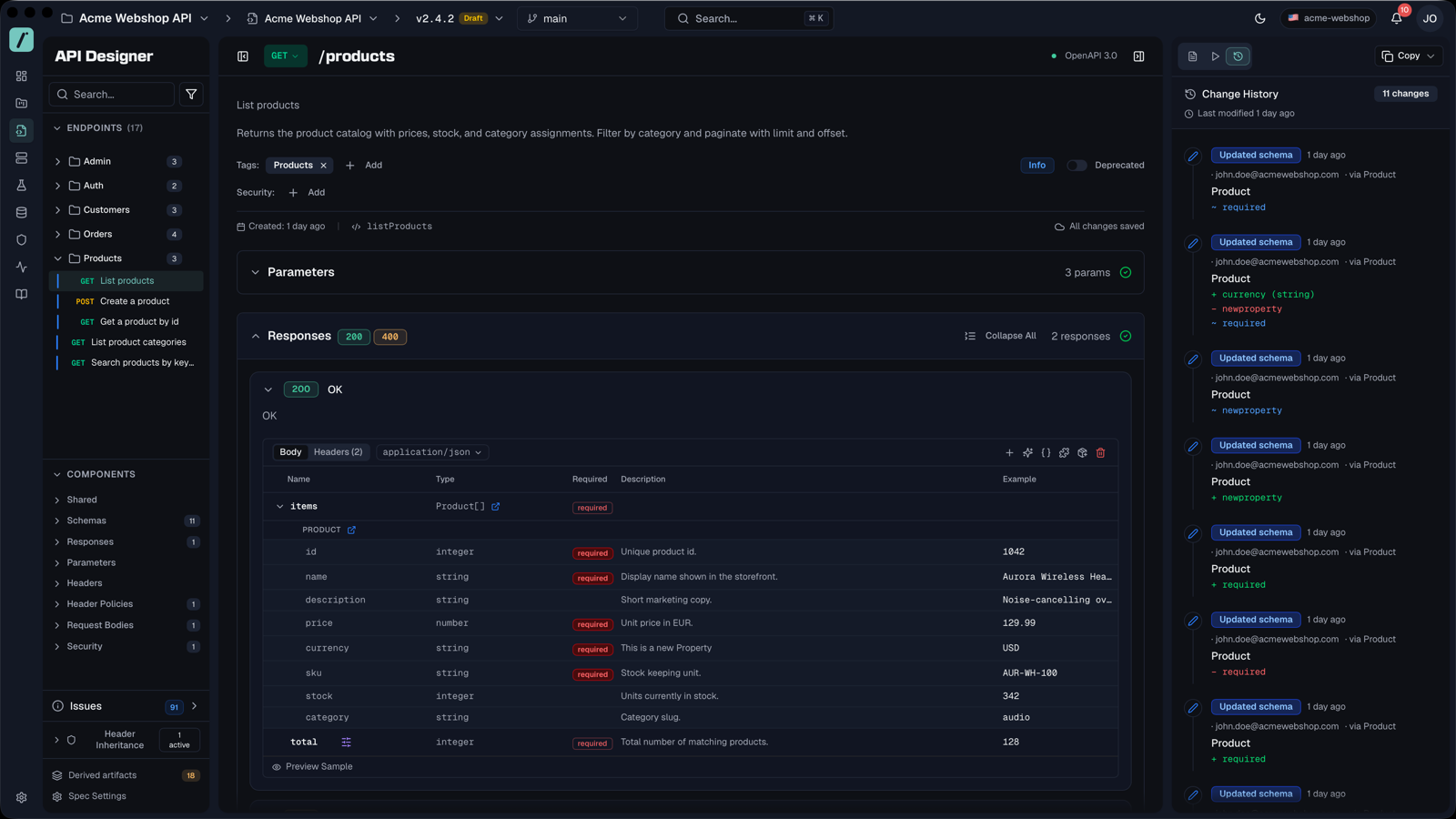Image resolution: width=1456 pixels, height=819 pixels.
Task: Open the dashboard grid icon in left rail
Action: (21, 76)
